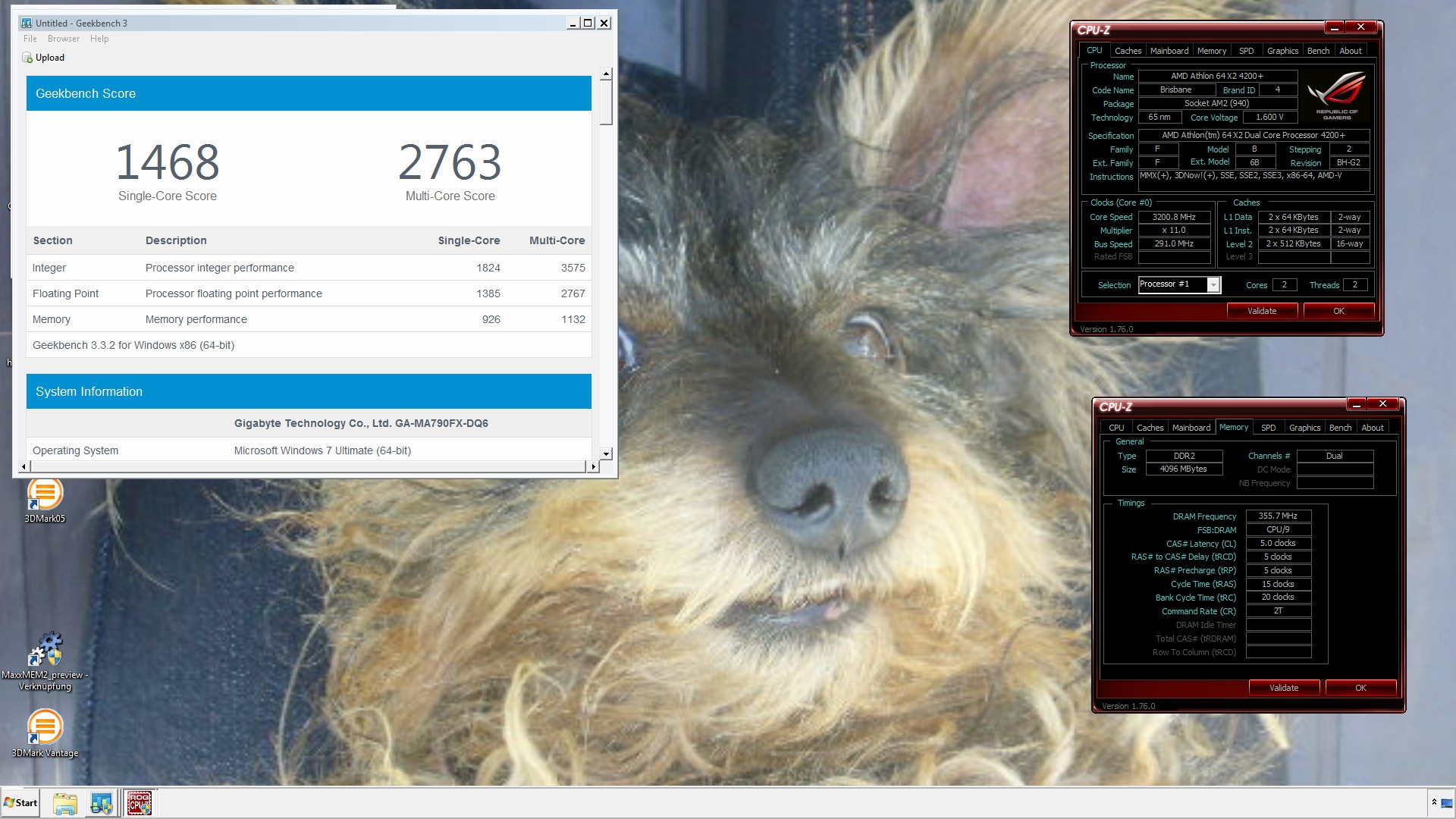The width and height of the screenshot is (1456, 819).
Task: Click the AMD Athlon 64 X2 4200+ name field
Action: click(x=1217, y=76)
